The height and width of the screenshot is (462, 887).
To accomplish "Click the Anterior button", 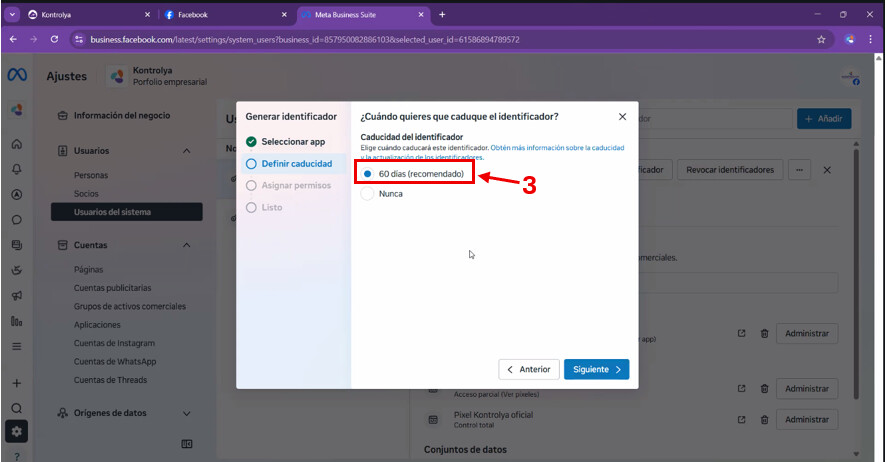I will [x=527, y=369].
